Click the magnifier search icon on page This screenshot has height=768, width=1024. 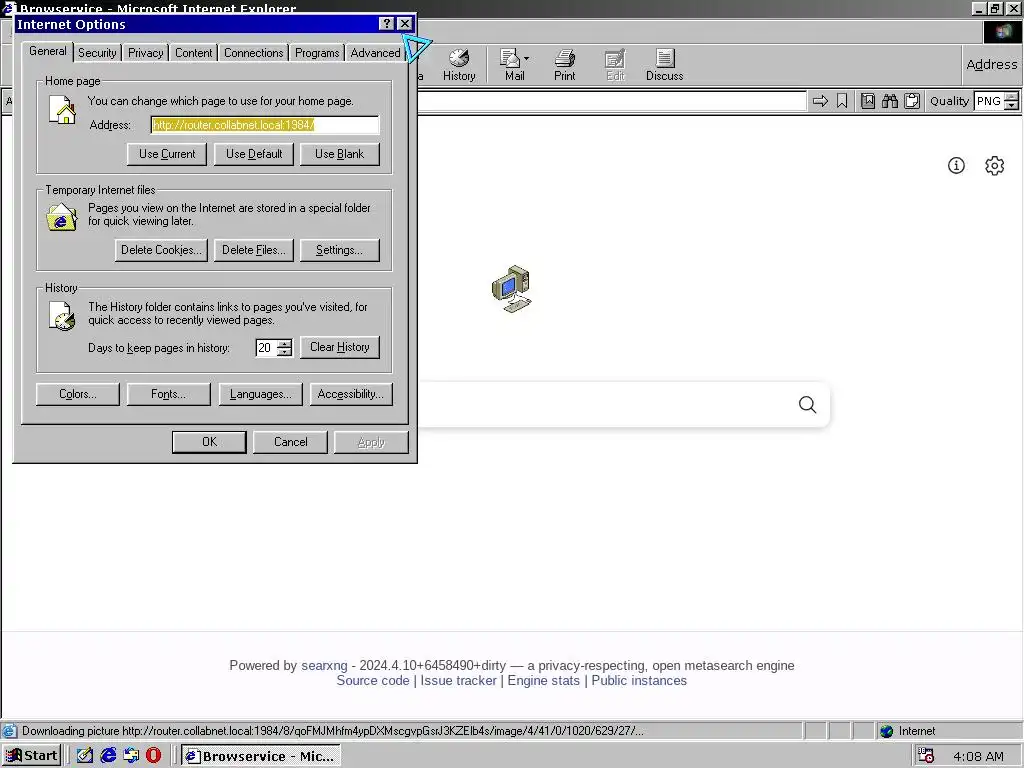(x=807, y=405)
